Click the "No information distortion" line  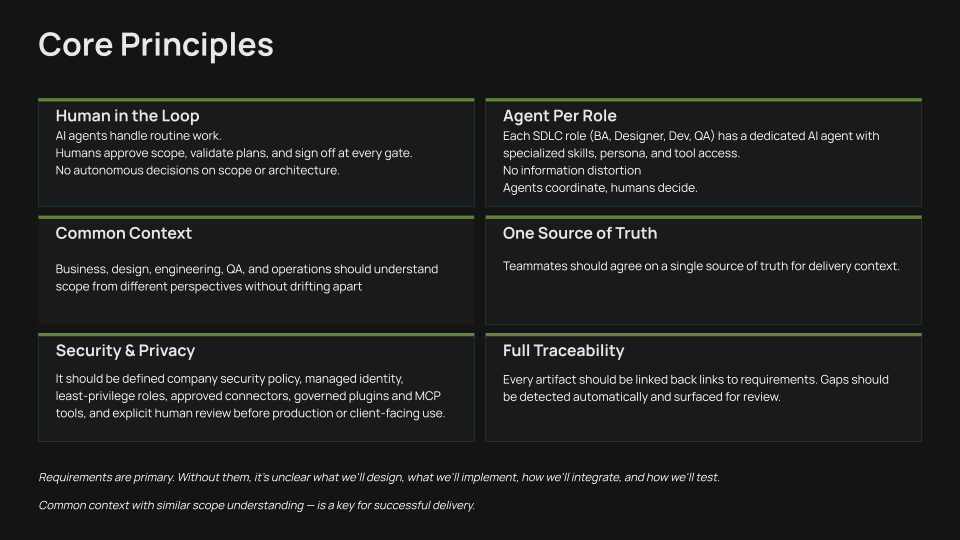click(571, 170)
